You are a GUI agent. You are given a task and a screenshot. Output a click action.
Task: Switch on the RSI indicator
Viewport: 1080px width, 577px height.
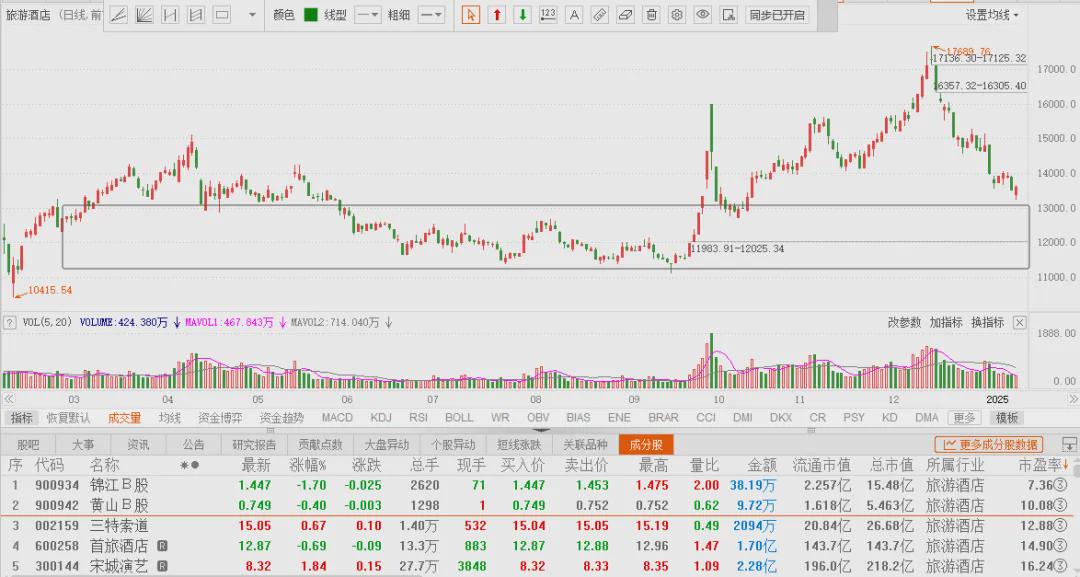418,417
